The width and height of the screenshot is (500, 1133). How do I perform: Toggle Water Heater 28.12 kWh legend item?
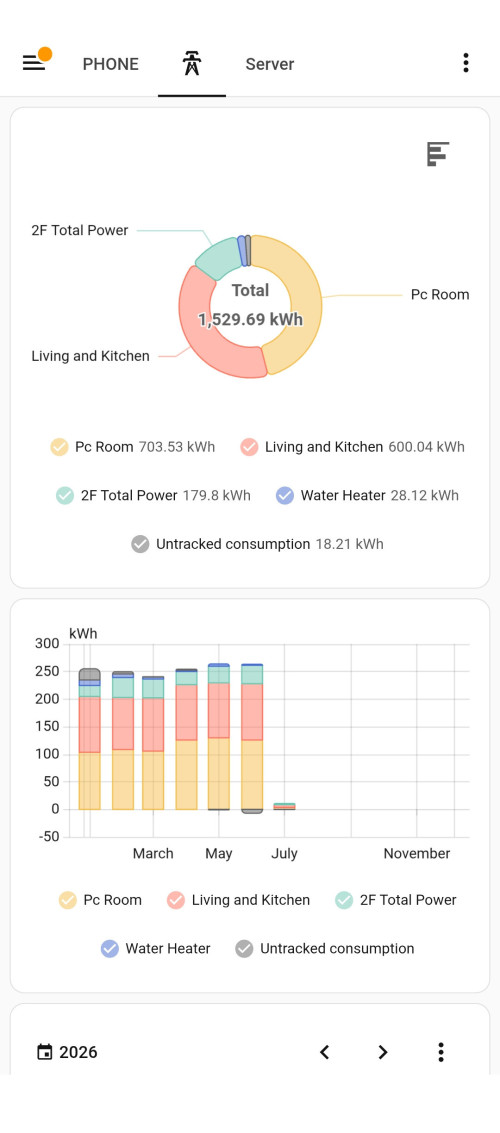(367, 496)
